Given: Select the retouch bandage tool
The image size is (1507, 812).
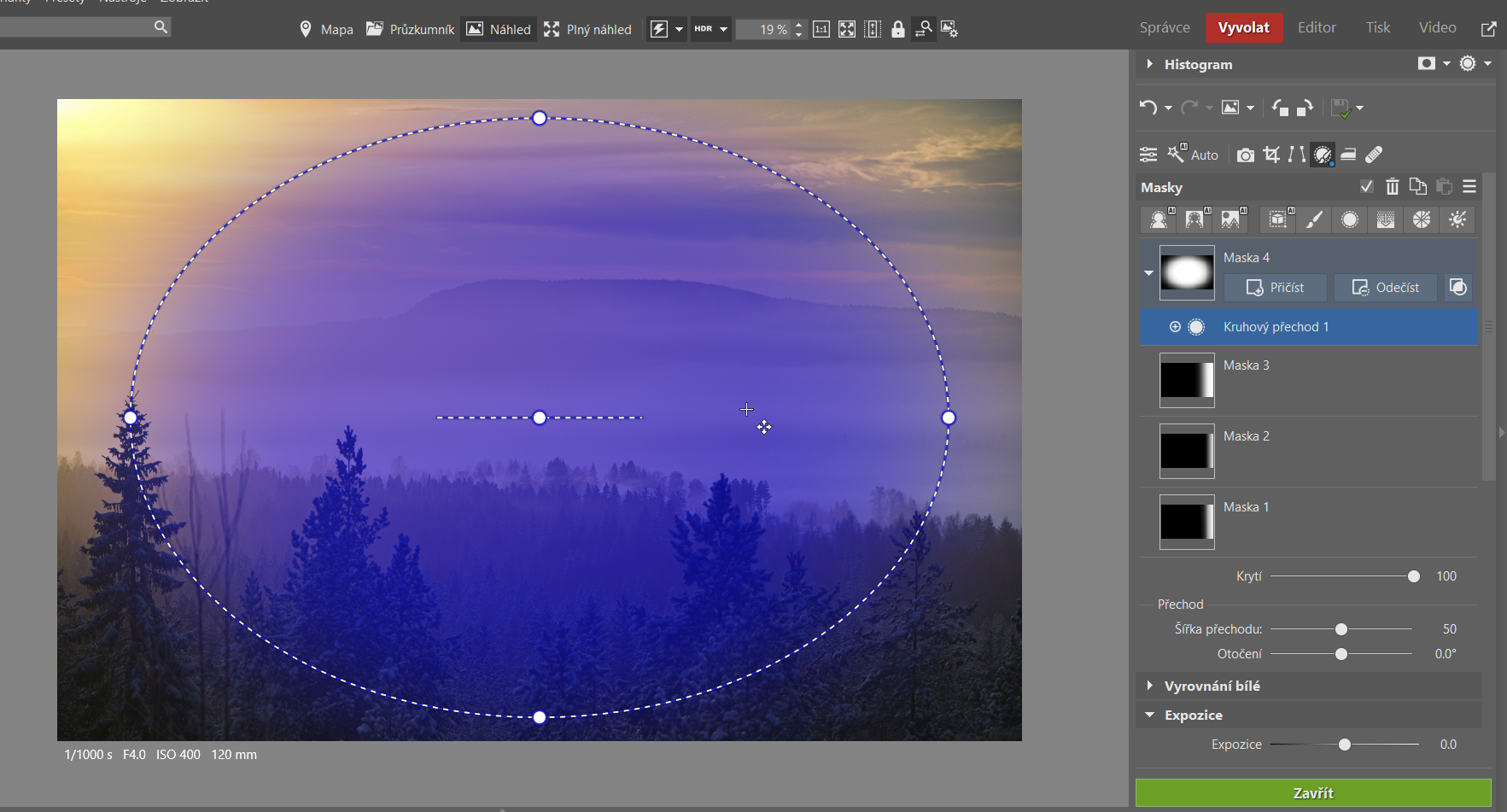Looking at the screenshot, I should (x=1374, y=155).
